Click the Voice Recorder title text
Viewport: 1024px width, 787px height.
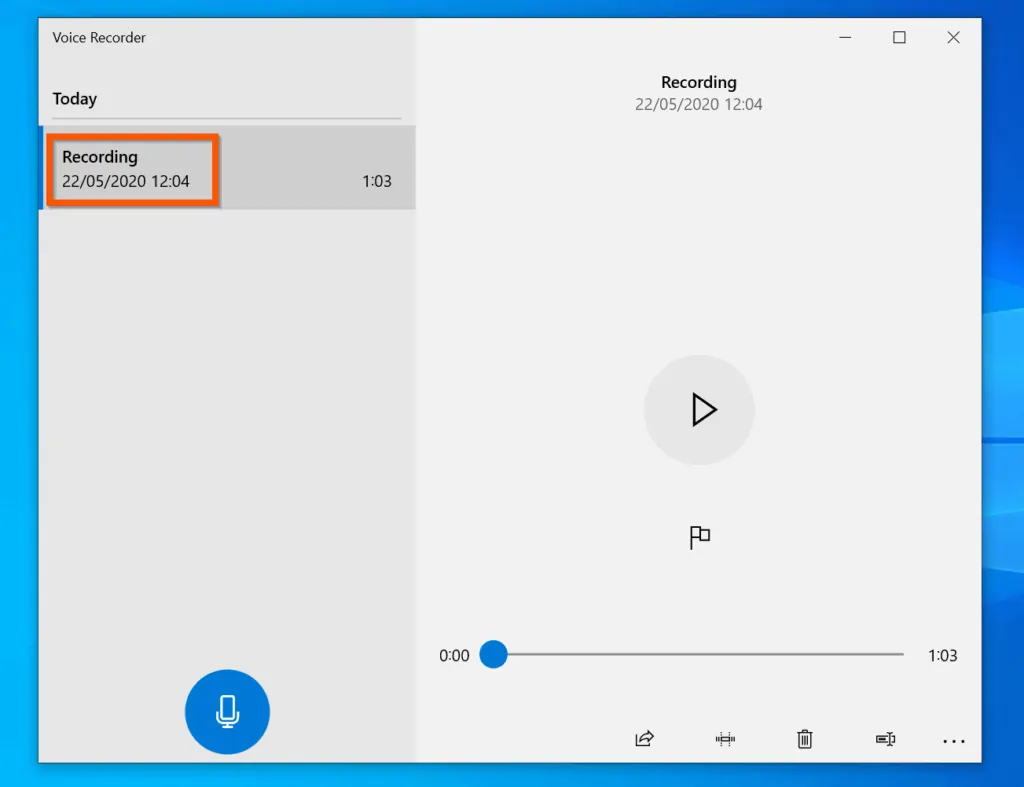tap(99, 37)
